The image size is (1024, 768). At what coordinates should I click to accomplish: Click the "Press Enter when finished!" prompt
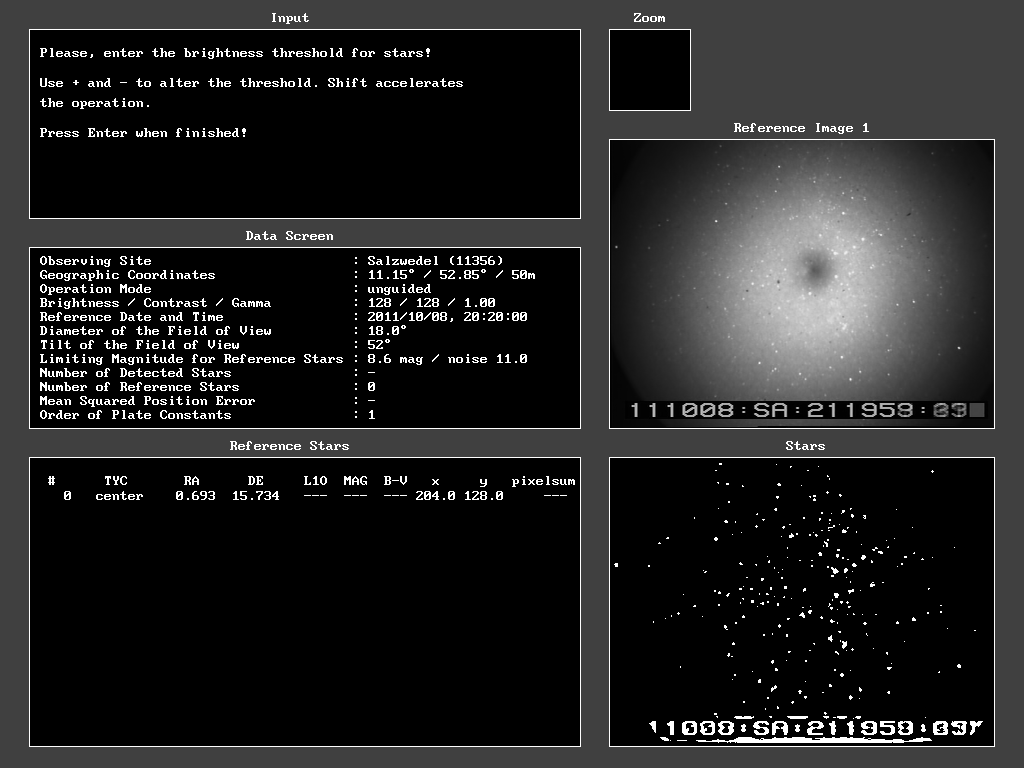143,133
